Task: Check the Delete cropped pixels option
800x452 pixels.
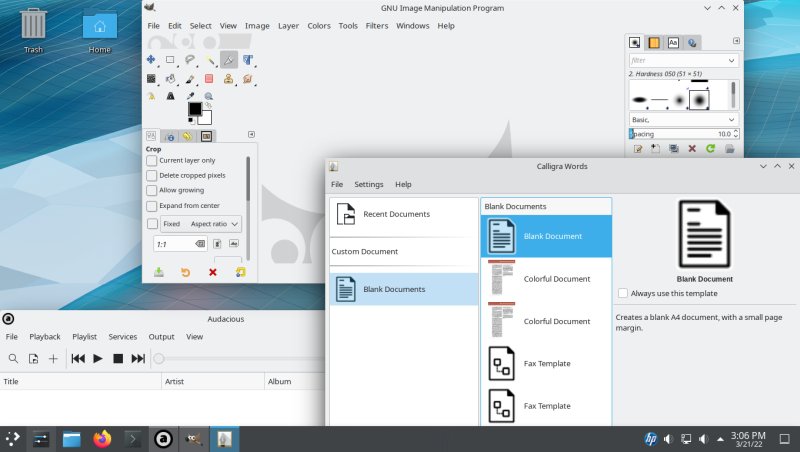Action: [x=152, y=175]
